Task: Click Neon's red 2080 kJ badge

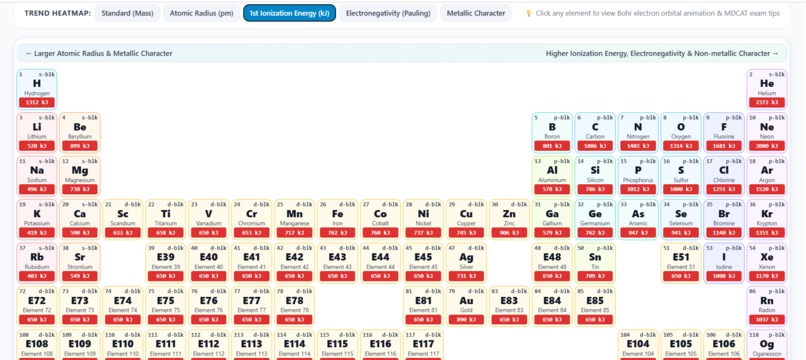Action: point(767,146)
